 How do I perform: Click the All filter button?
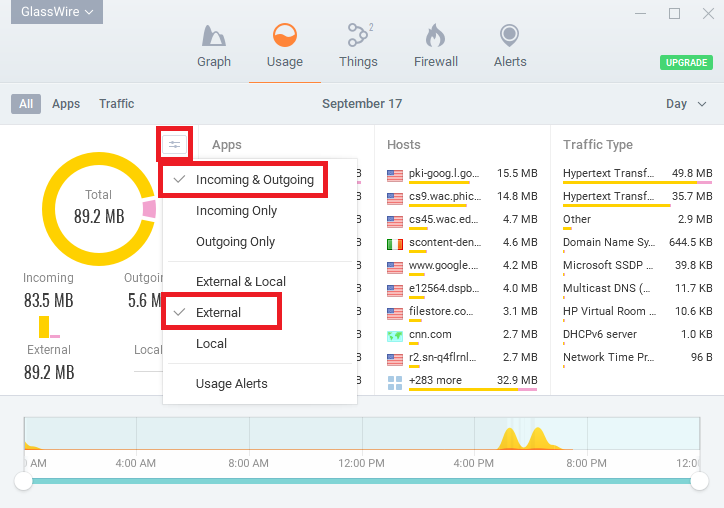26,104
